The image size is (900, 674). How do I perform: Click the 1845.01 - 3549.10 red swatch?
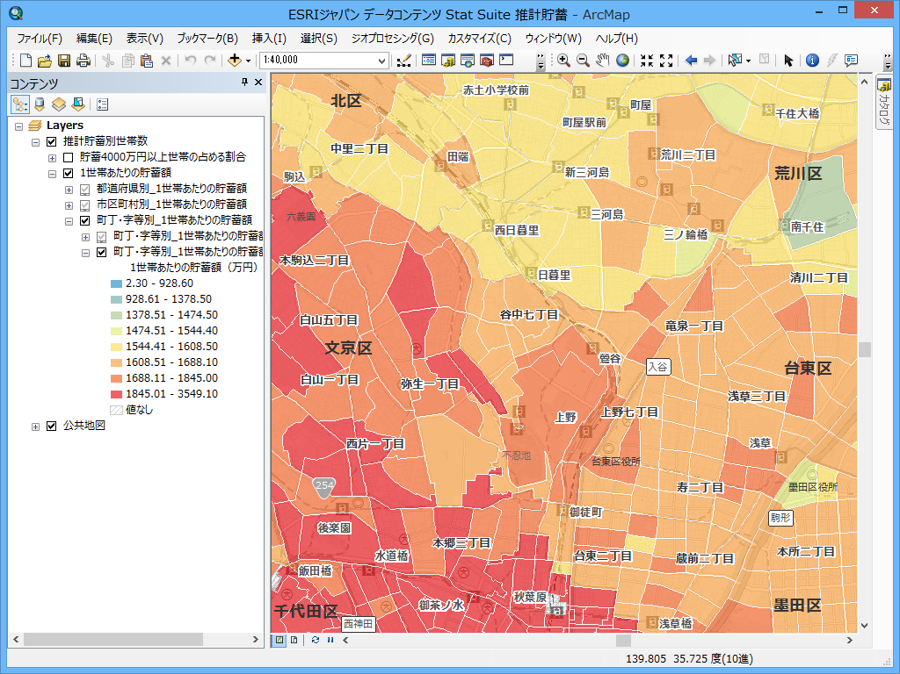tap(116, 394)
